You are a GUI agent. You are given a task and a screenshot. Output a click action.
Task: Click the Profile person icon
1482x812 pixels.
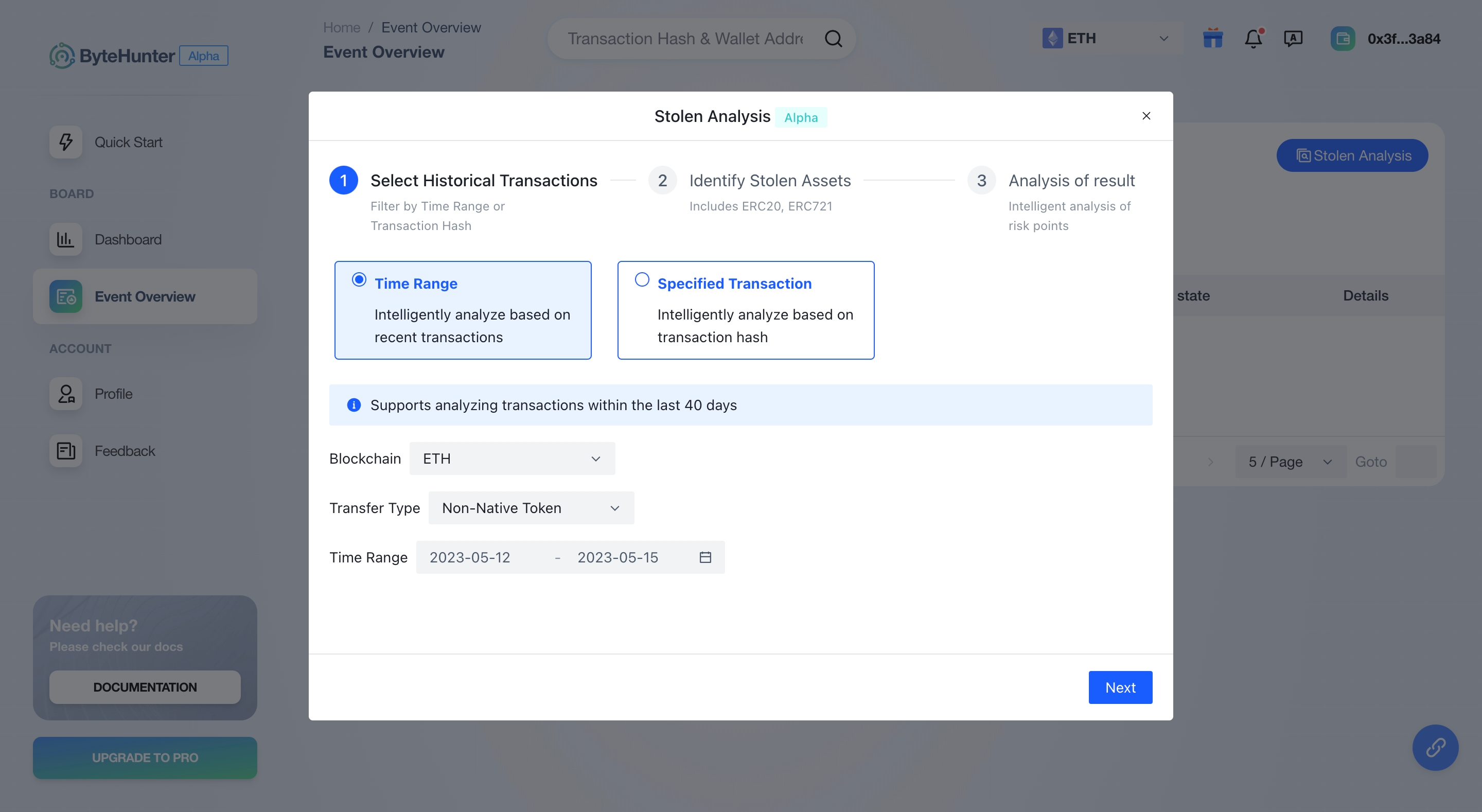coord(65,393)
